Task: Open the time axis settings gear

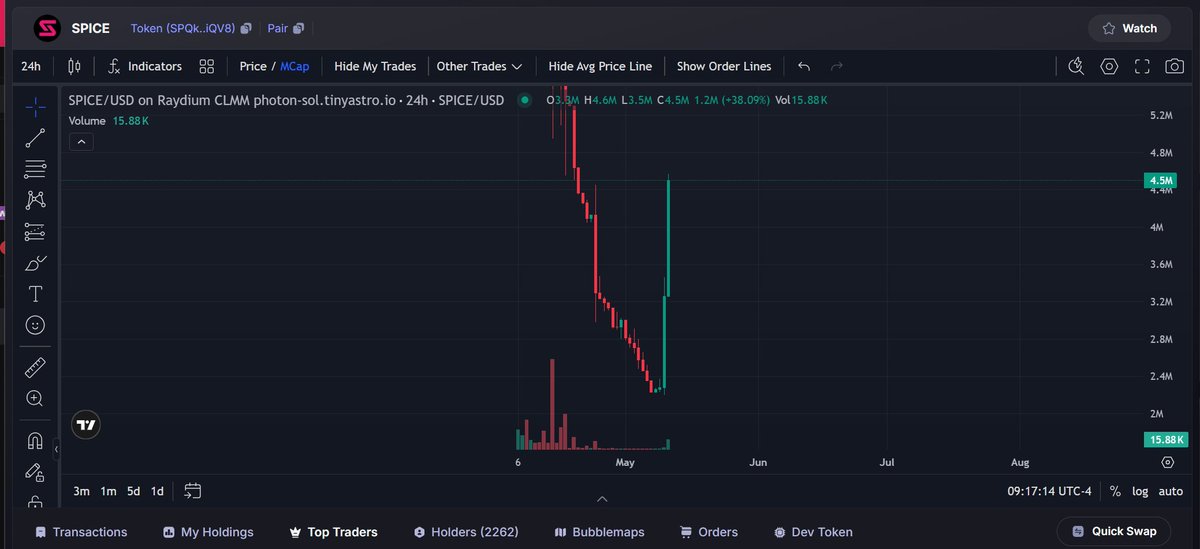Action: pos(1167,462)
